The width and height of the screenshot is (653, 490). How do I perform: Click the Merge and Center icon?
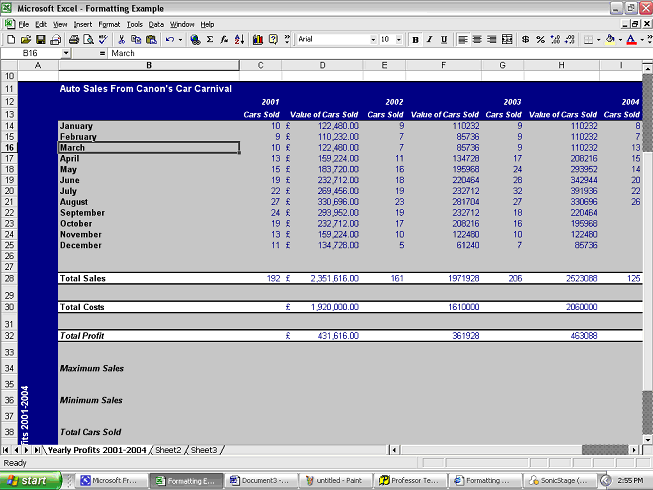click(x=507, y=39)
